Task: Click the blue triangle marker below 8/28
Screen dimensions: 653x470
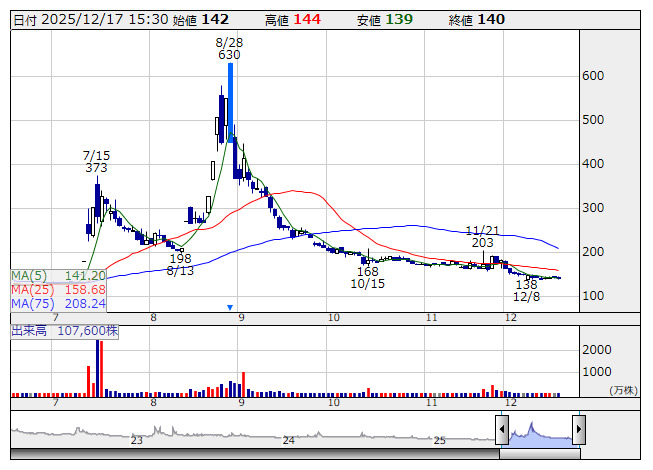Action: pos(230,307)
